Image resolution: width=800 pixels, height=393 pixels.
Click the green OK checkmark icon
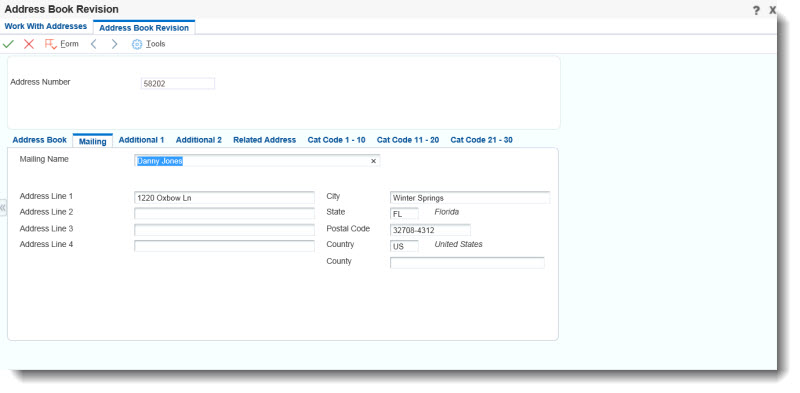(x=8, y=44)
